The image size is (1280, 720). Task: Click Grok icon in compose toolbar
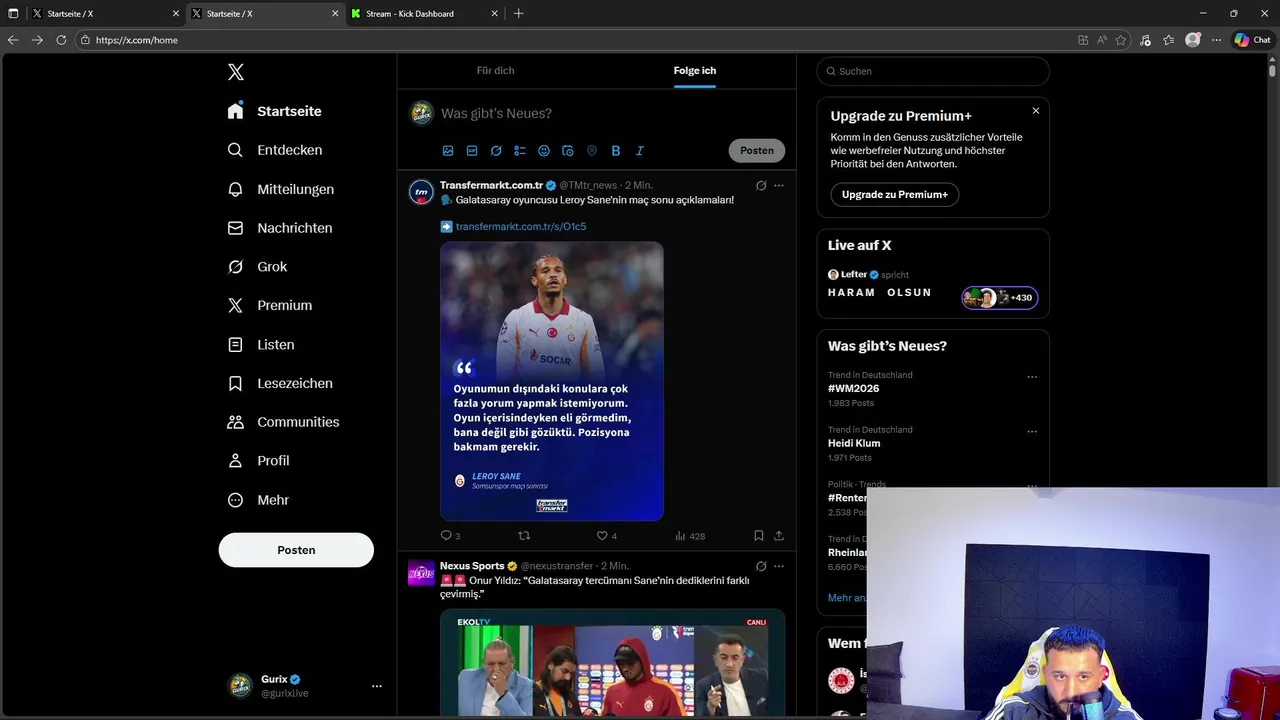496,151
